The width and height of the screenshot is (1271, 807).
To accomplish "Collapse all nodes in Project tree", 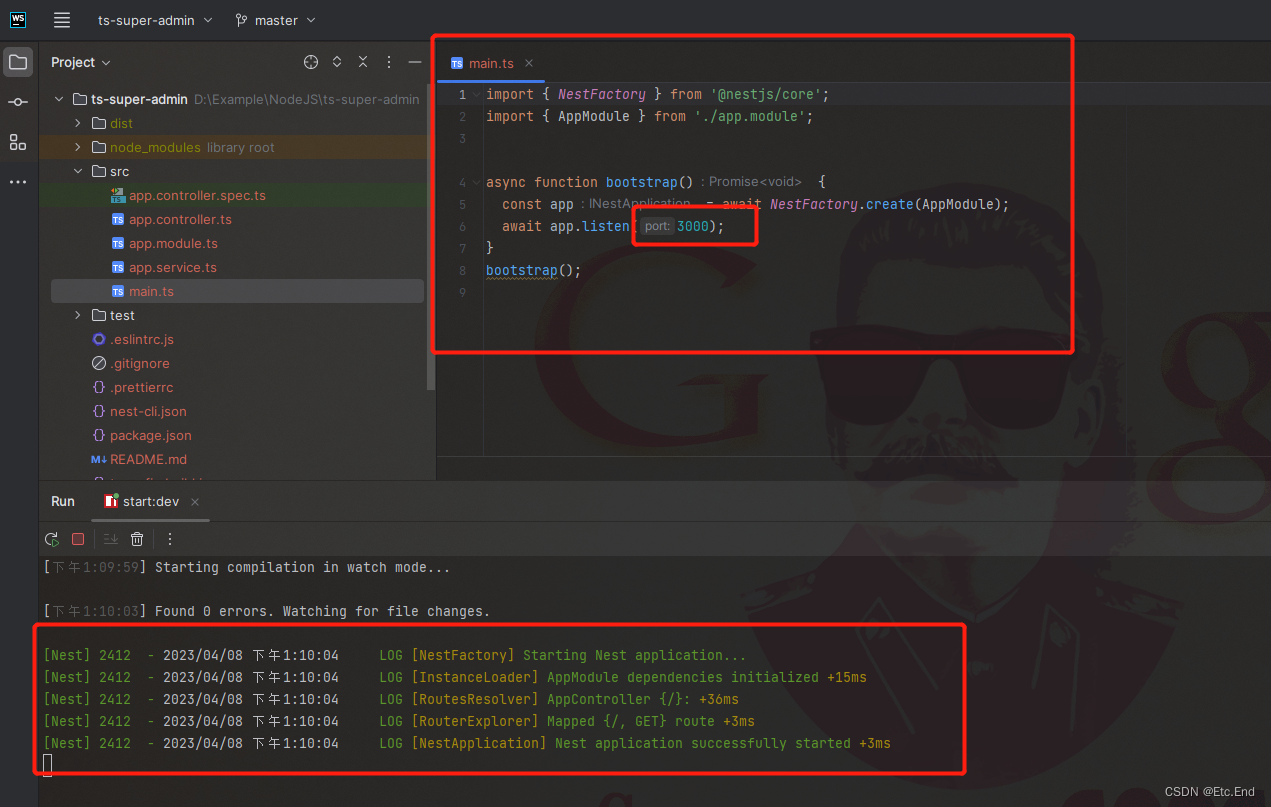I will [x=362, y=61].
